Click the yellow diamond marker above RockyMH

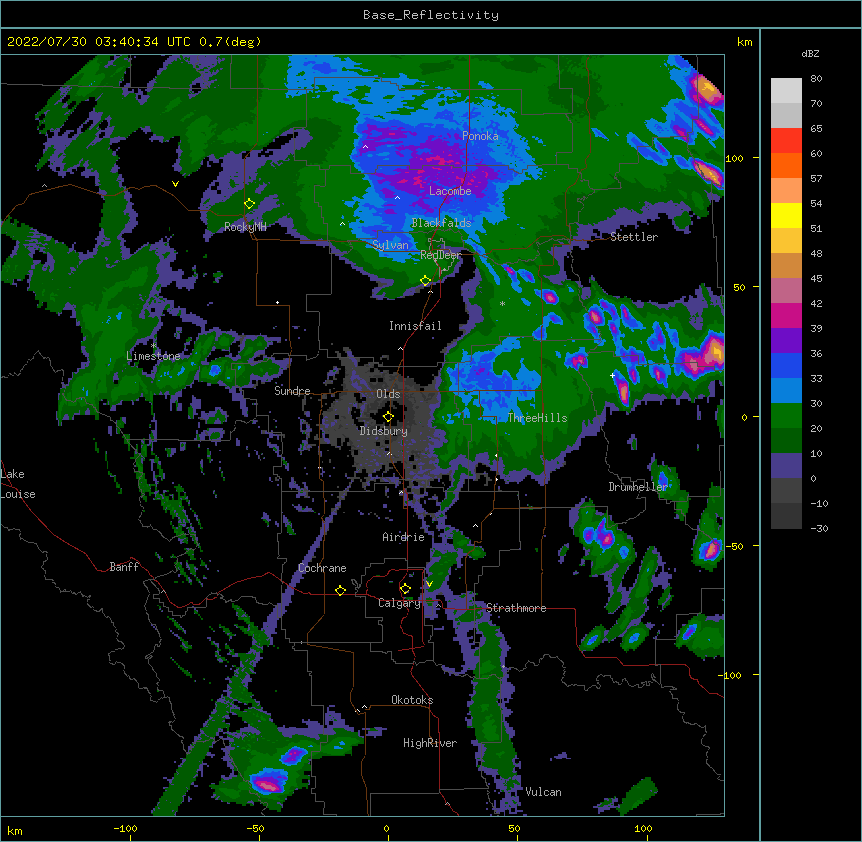click(x=249, y=204)
